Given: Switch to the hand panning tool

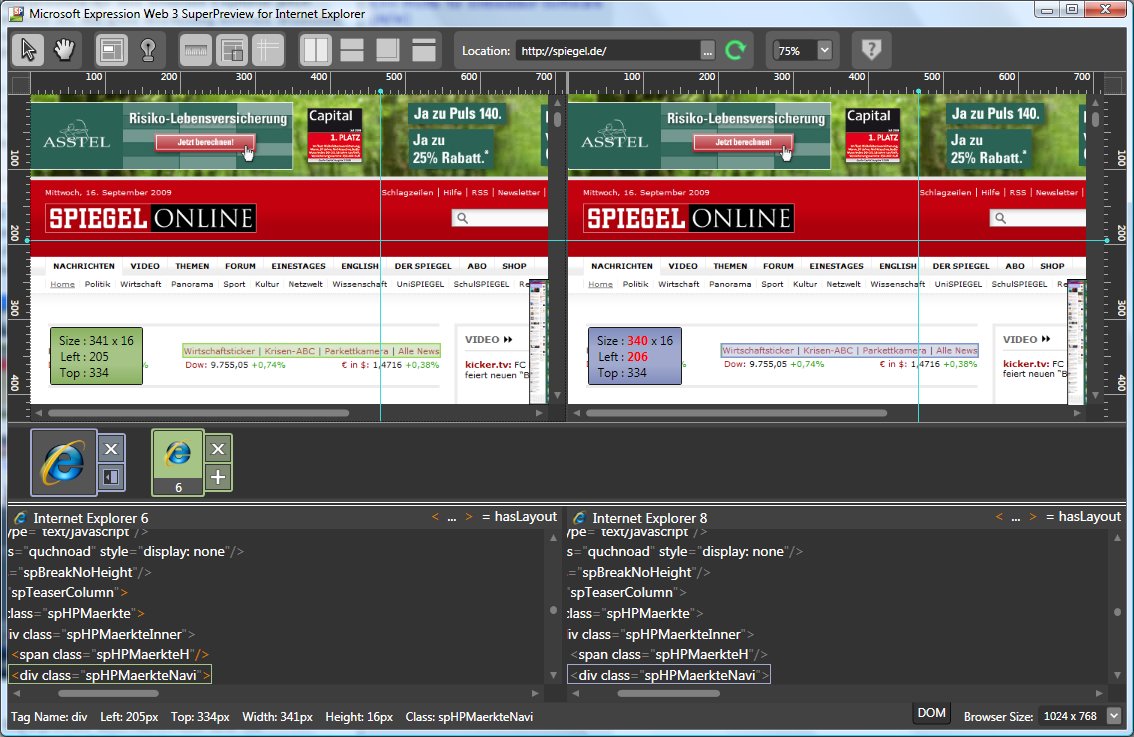Looking at the screenshot, I should (64, 50).
